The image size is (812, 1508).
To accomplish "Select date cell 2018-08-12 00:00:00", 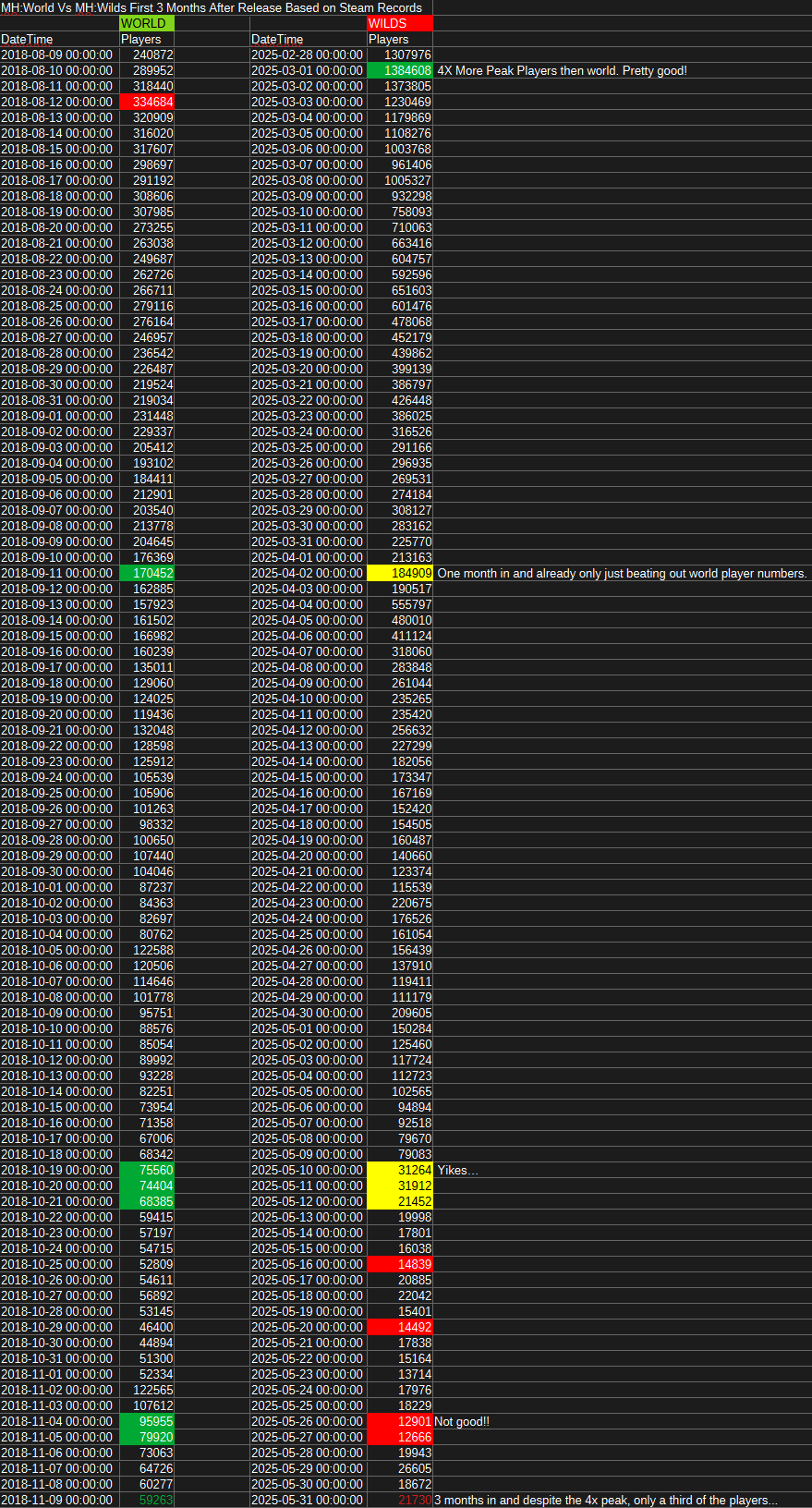I will (x=59, y=102).
